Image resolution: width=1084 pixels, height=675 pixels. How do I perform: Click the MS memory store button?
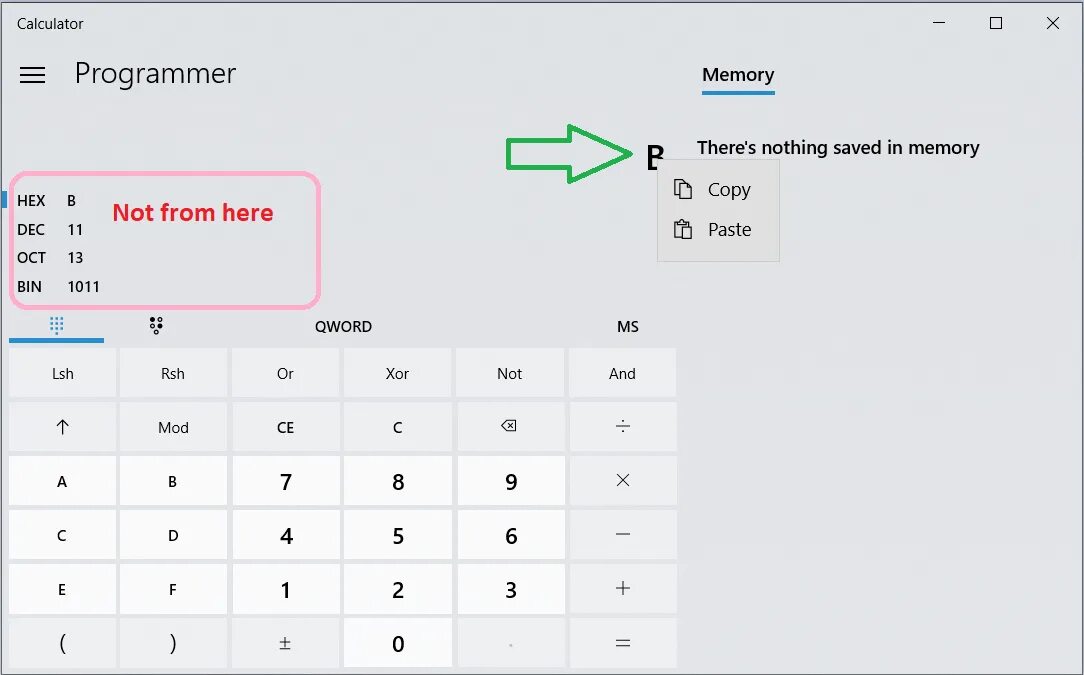click(628, 326)
